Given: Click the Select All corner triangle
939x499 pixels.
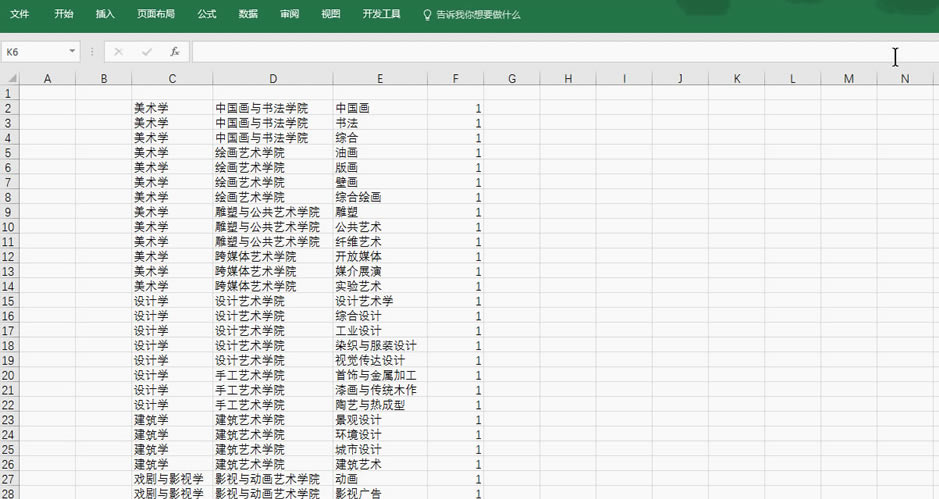Looking at the screenshot, I should tap(10, 78).
